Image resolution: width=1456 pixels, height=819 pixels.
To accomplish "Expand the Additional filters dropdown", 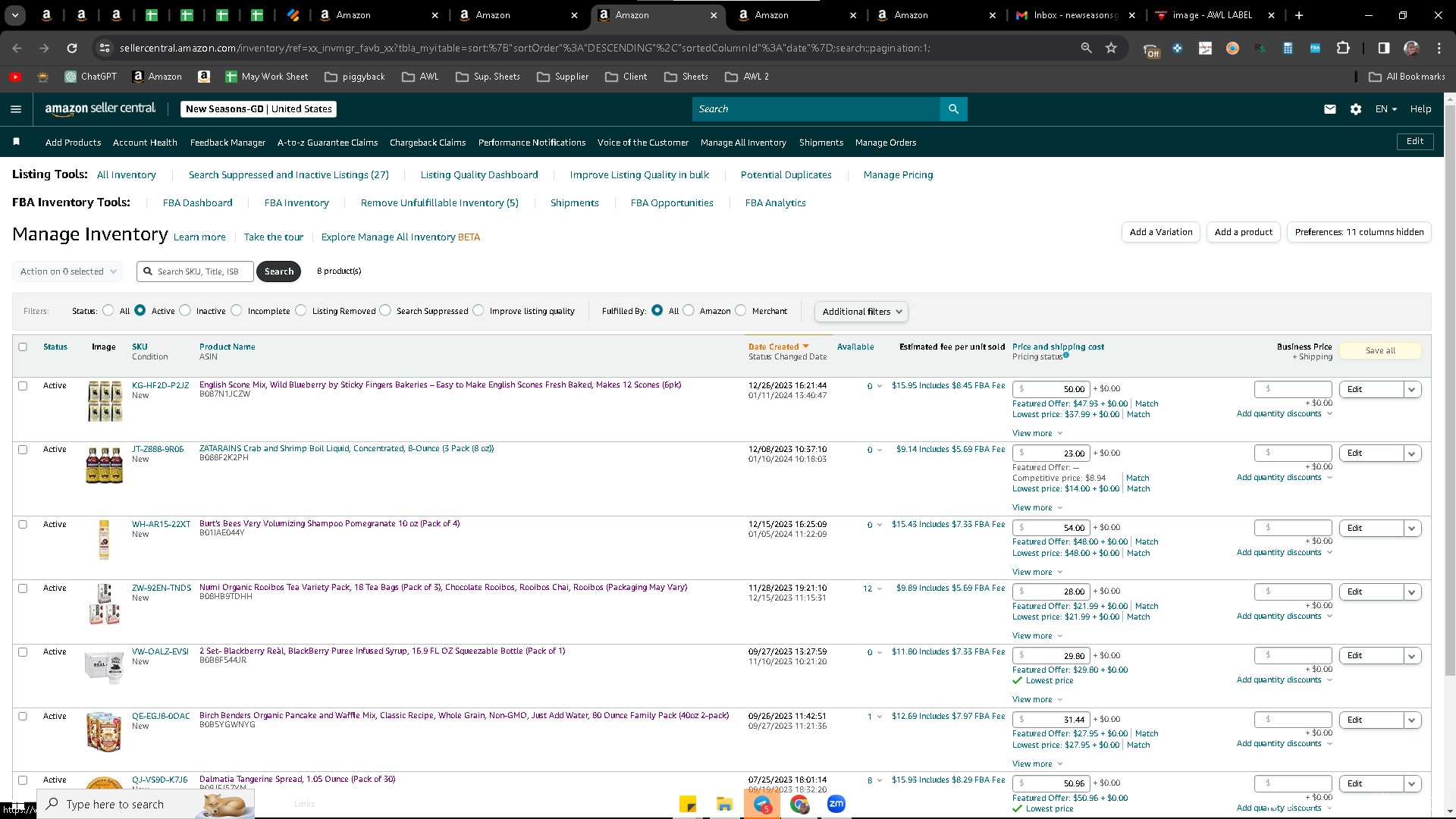I will click(x=861, y=312).
